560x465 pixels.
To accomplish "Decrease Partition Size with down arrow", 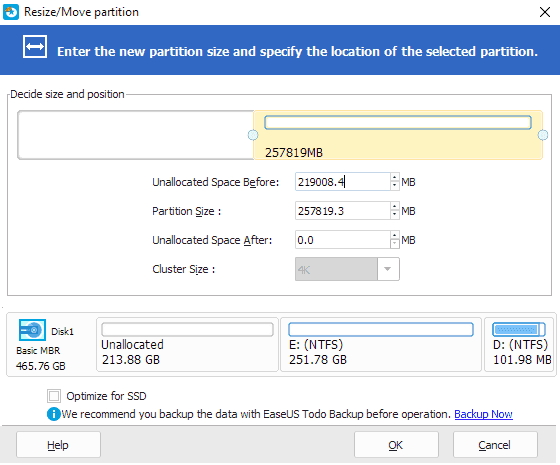I will pyautogui.click(x=394, y=215).
